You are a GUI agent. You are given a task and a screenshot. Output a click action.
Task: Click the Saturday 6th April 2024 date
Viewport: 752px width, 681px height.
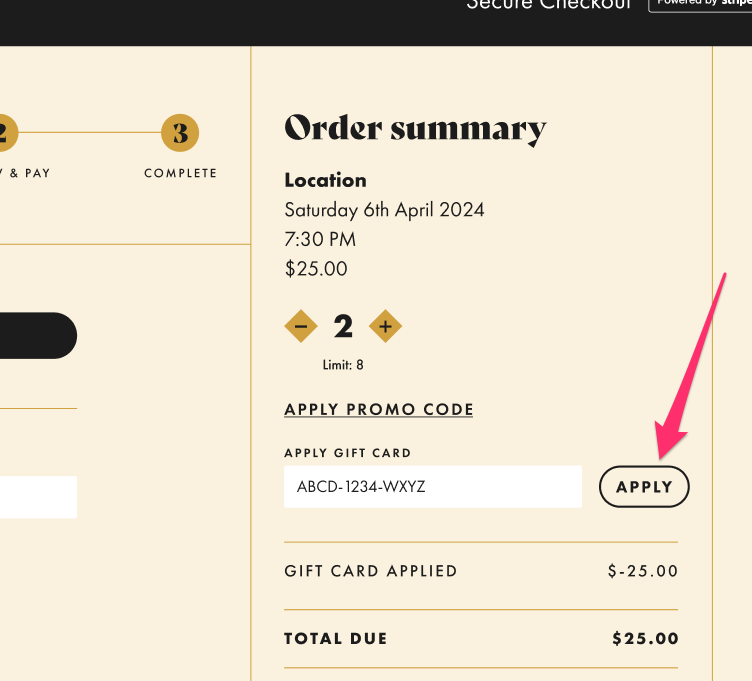pyautogui.click(x=384, y=210)
